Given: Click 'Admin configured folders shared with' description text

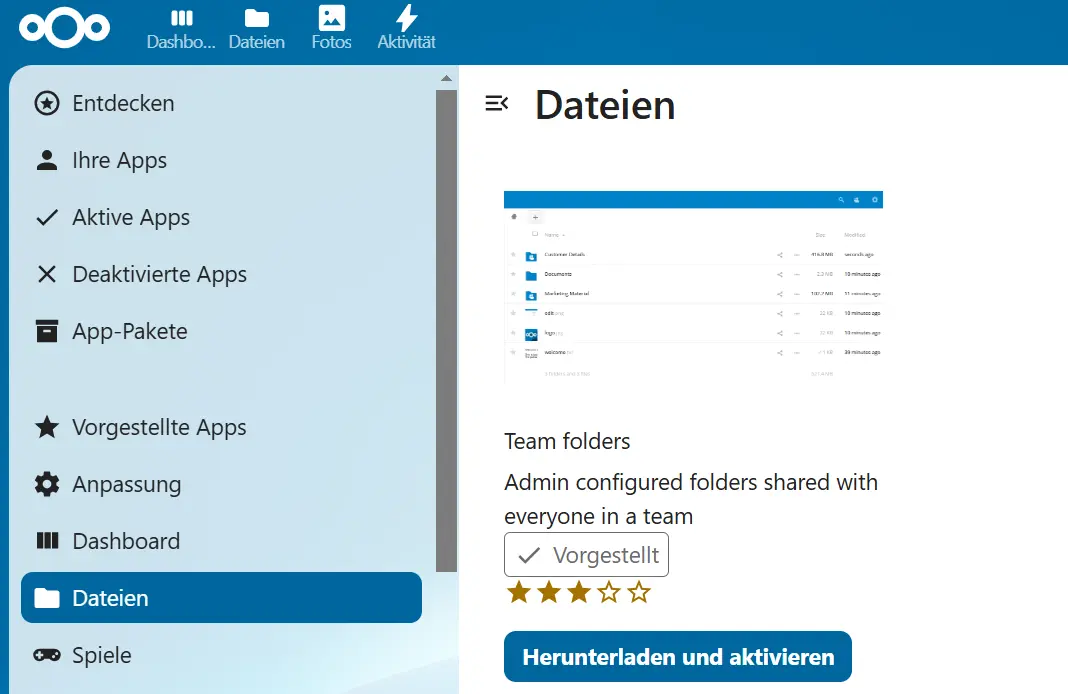Looking at the screenshot, I should coord(691,482).
